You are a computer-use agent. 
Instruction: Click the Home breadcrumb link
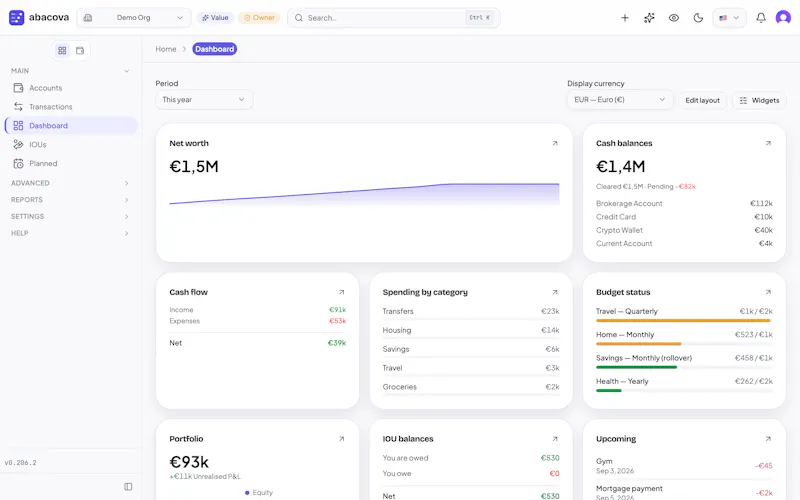coord(166,49)
